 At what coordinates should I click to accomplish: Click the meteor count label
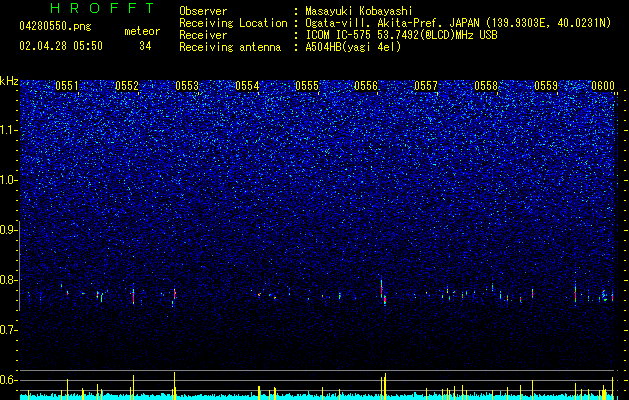[x=142, y=31]
